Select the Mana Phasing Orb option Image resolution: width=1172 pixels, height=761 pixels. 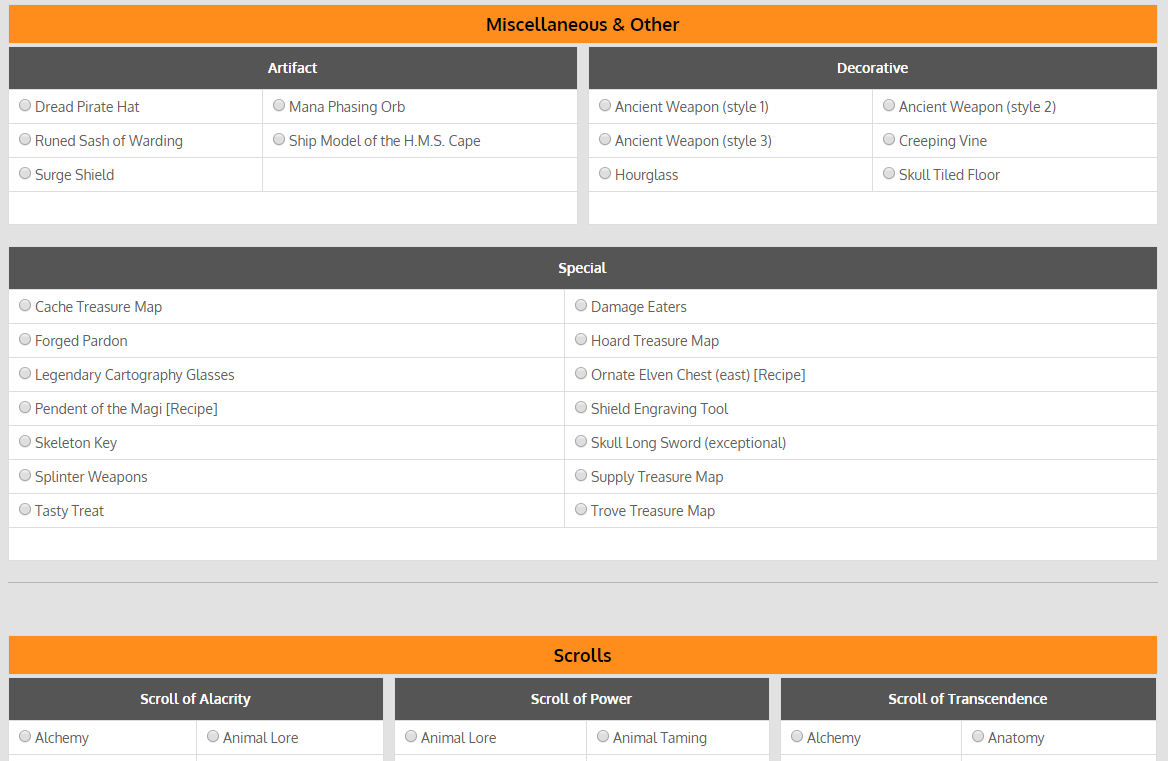279,105
